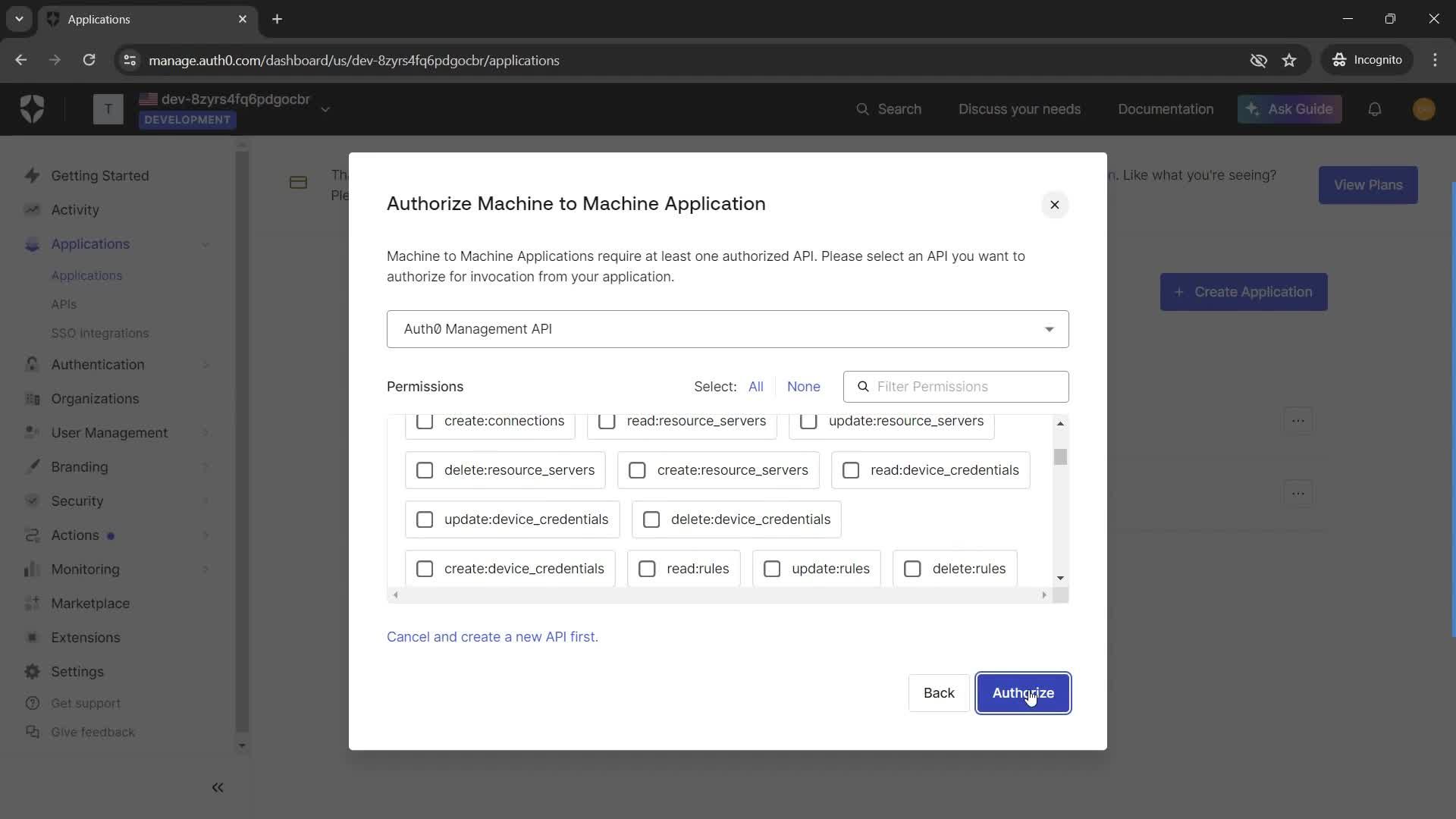Open a new browser tab
The height and width of the screenshot is (819, 1456).
(278, 19)
